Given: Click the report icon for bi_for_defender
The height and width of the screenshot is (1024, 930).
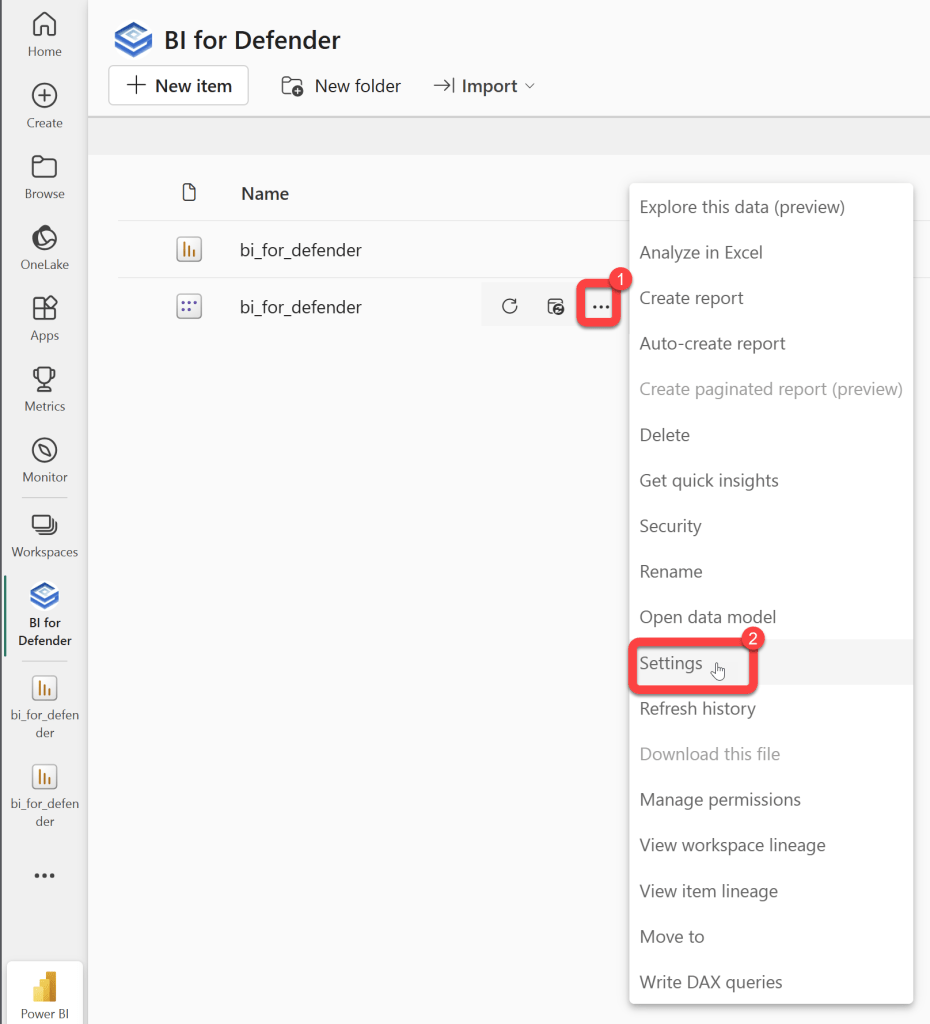Looking at the screenshot, I should coord(189,249).
